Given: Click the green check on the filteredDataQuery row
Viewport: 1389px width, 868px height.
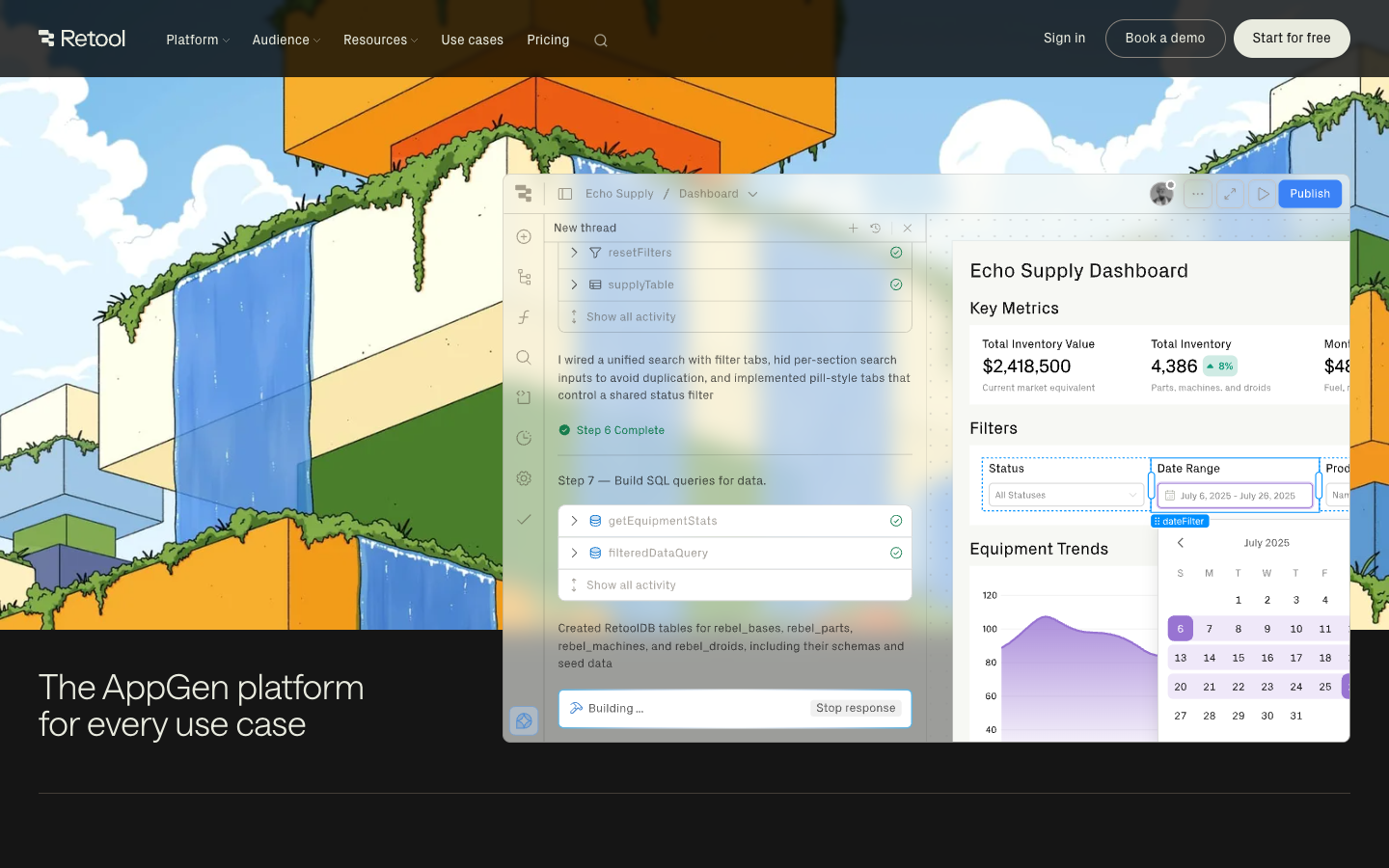Looking at the screenshot, I should [x=896, y=553].
